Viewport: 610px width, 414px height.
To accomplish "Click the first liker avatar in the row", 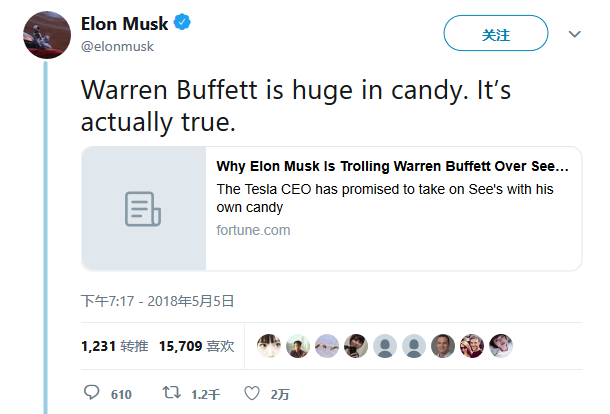I will tap(268, 346).
